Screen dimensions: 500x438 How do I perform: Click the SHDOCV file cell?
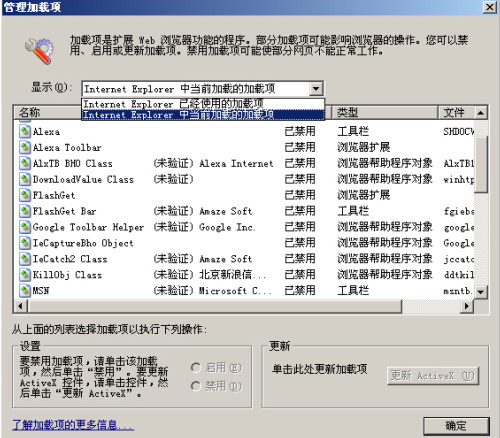point(459,131)
